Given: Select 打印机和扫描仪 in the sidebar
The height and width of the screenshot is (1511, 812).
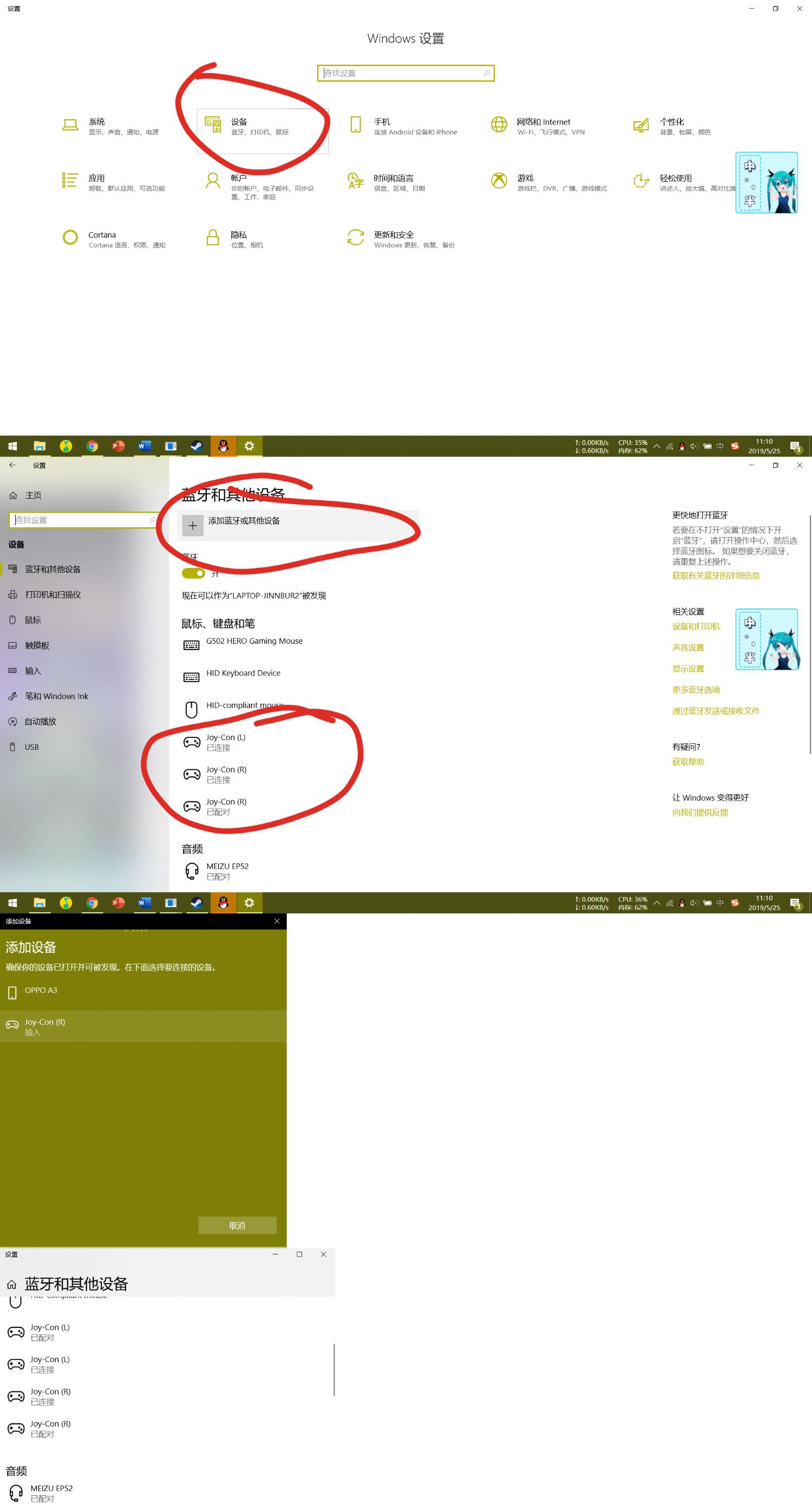Looking at the screenshot, I should pos(84,595).
